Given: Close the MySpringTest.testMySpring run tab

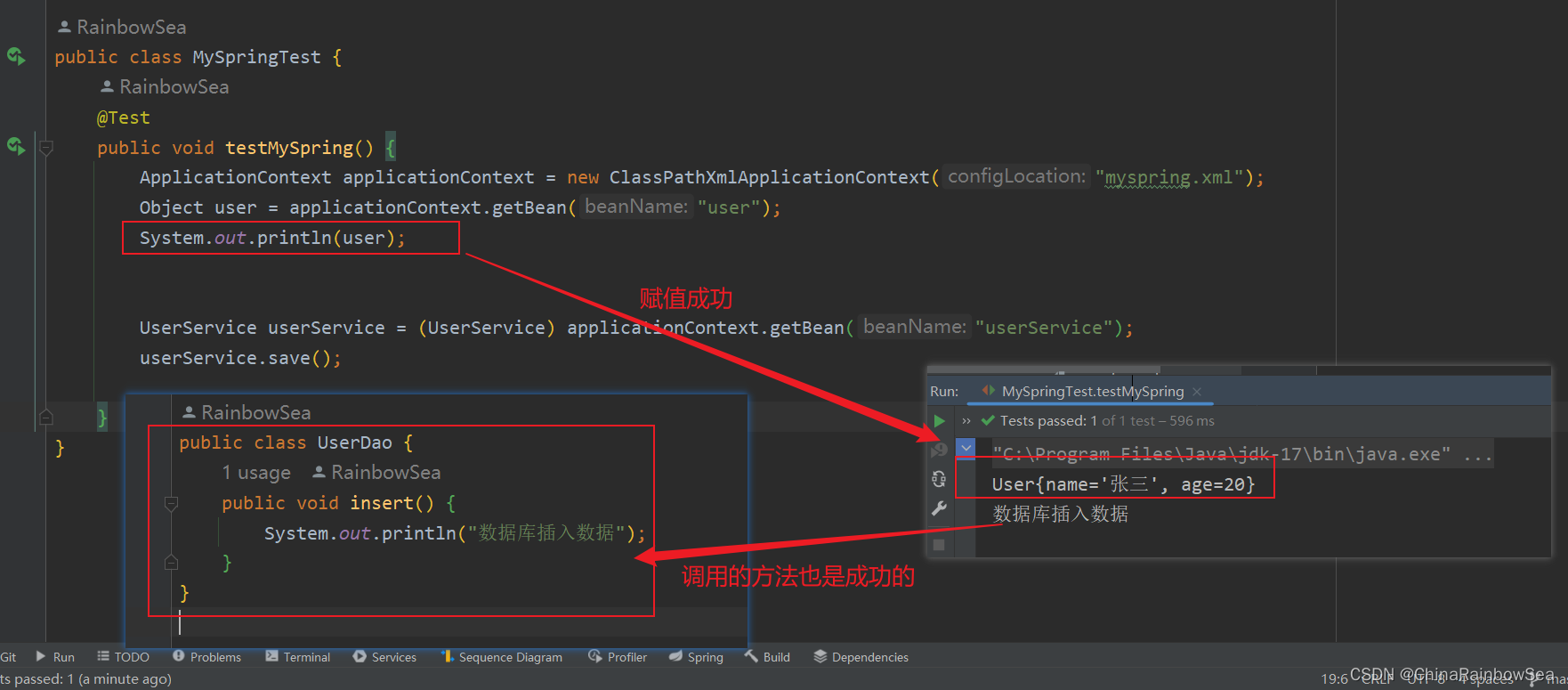Looking at the screenshot, I should tap(1197, 392).
